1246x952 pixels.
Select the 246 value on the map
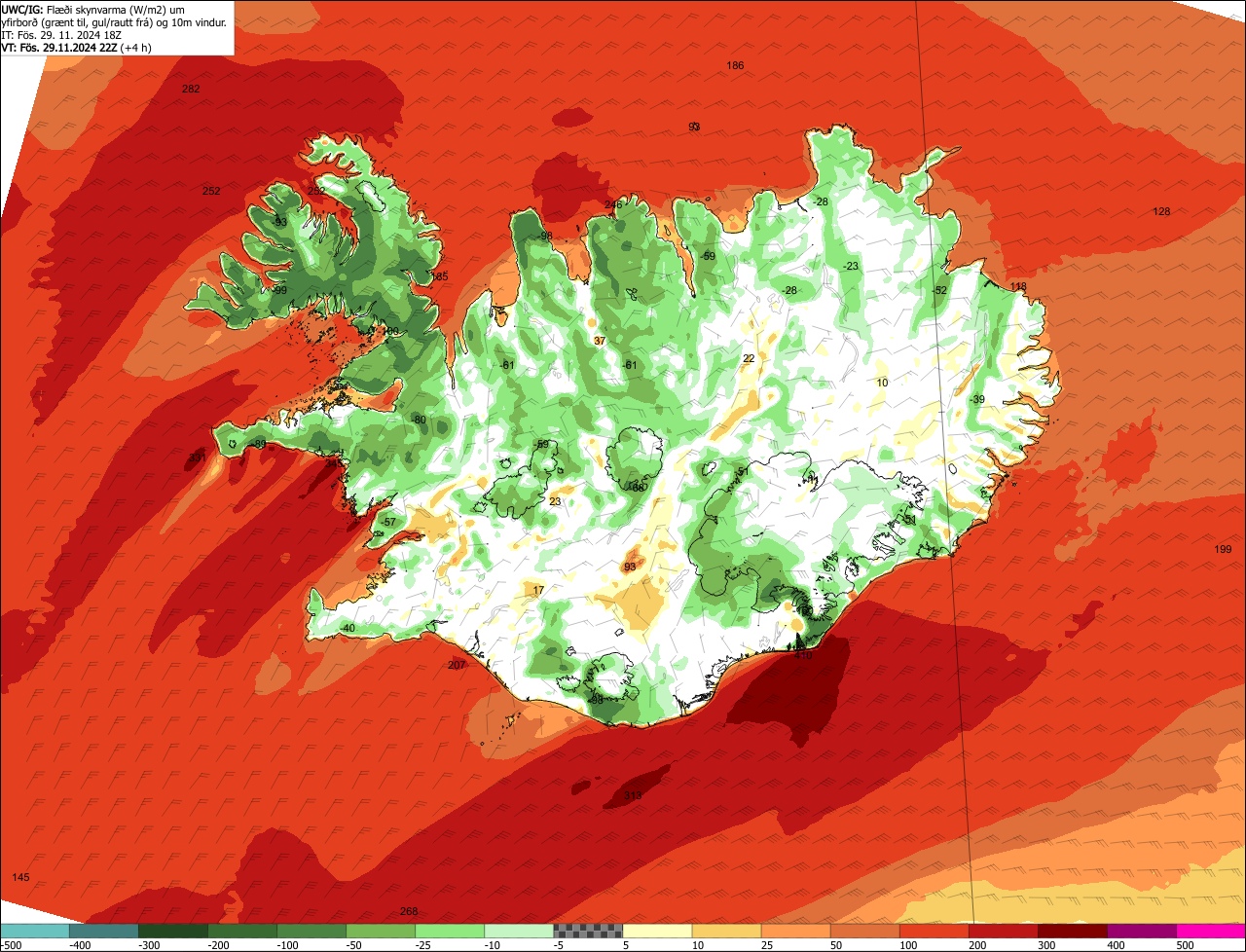click(612, 204)
